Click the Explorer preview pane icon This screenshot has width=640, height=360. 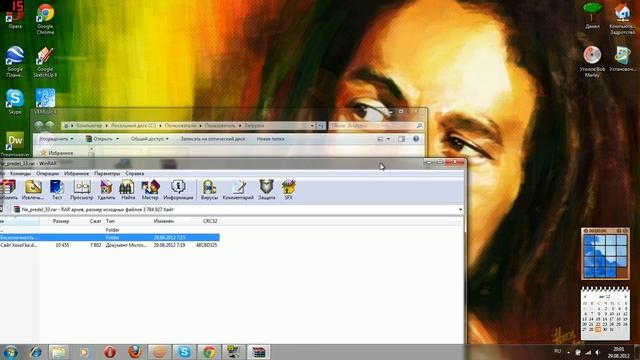pos(401,139)
